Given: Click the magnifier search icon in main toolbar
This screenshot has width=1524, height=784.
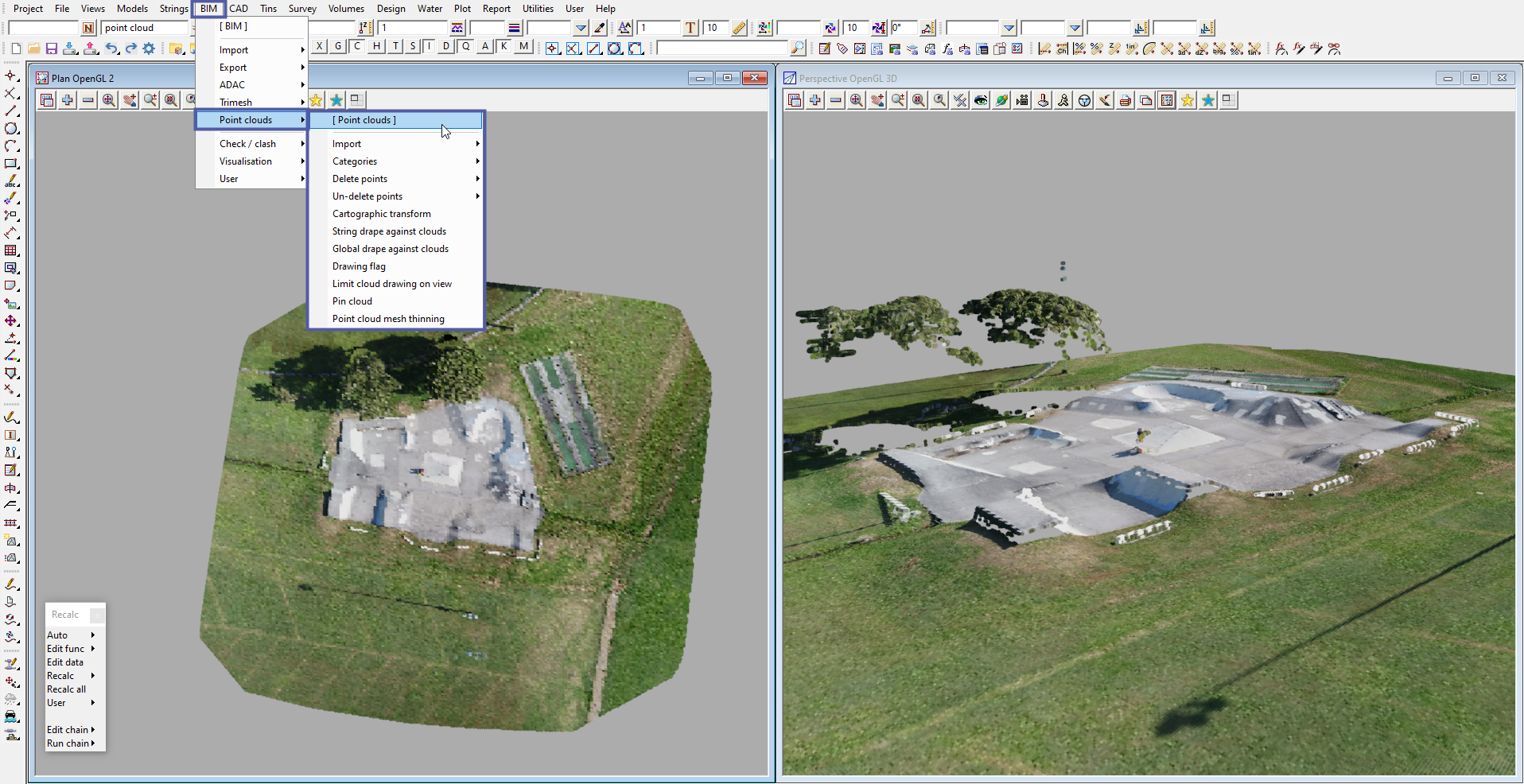Looking at the screenshot, I should [797, 49].
